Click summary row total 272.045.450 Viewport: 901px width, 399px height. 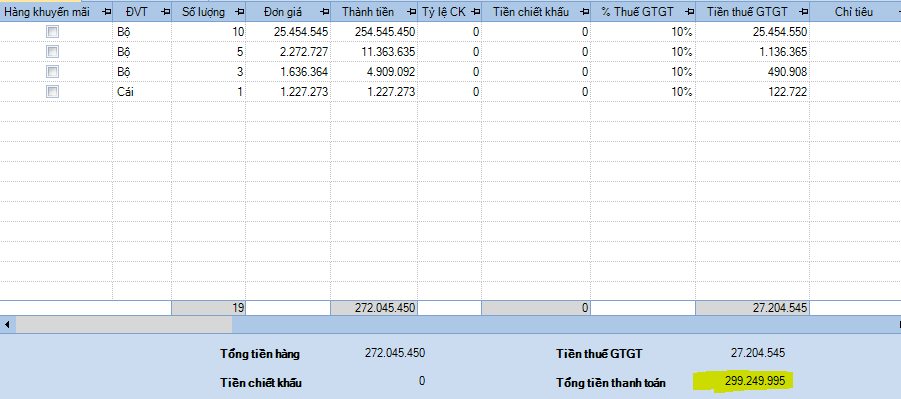[374, 308]
